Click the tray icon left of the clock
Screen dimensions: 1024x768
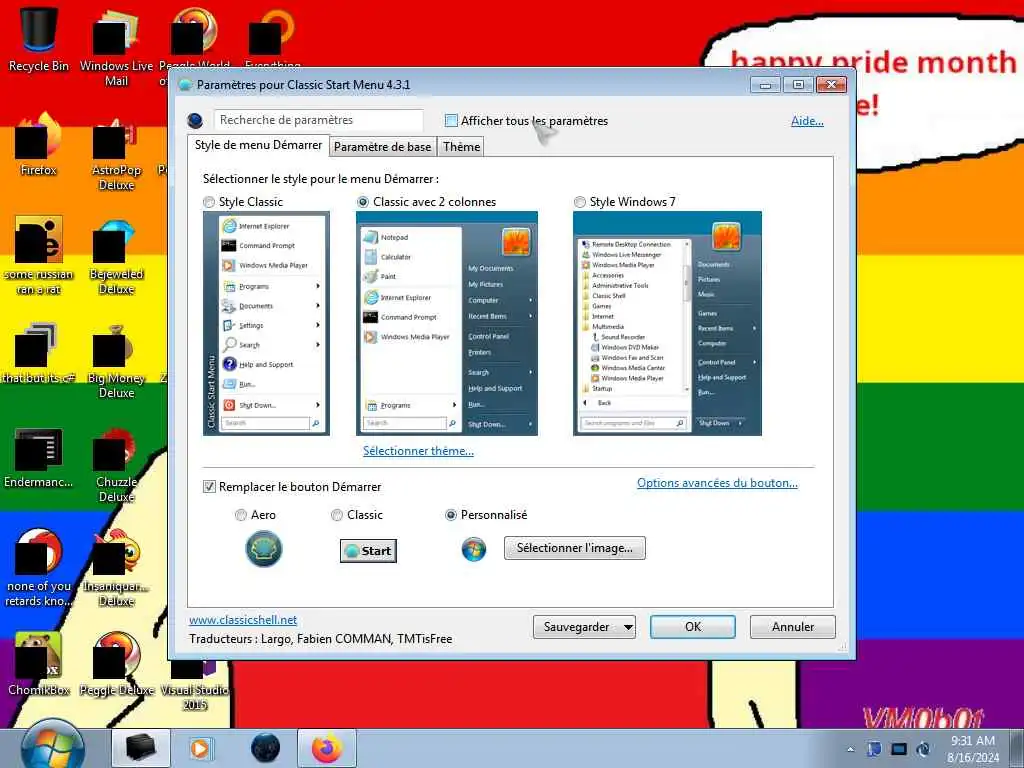(x=923, y=749)
